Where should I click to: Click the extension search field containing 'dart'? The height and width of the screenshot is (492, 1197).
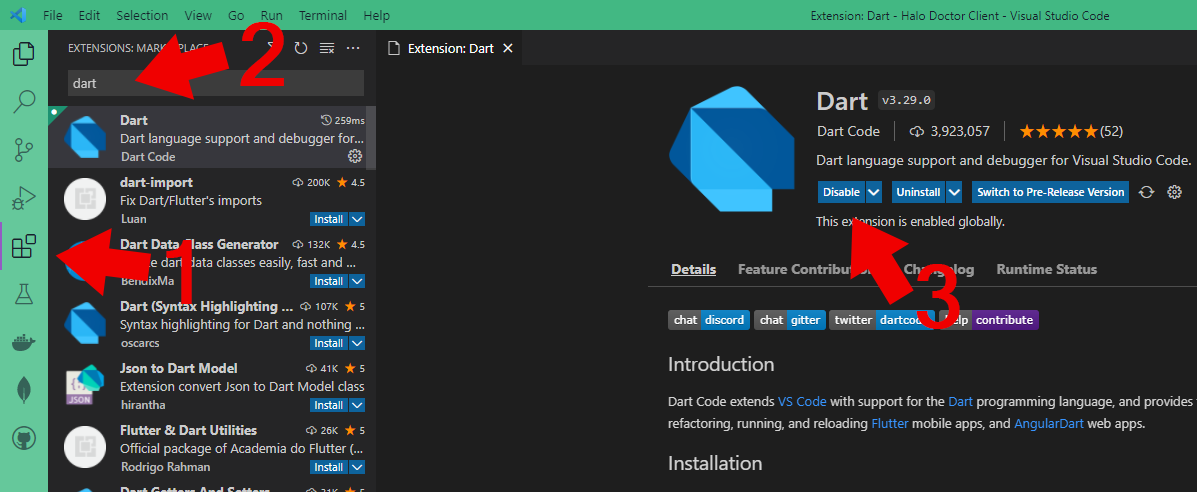click(x=215, y=84)
